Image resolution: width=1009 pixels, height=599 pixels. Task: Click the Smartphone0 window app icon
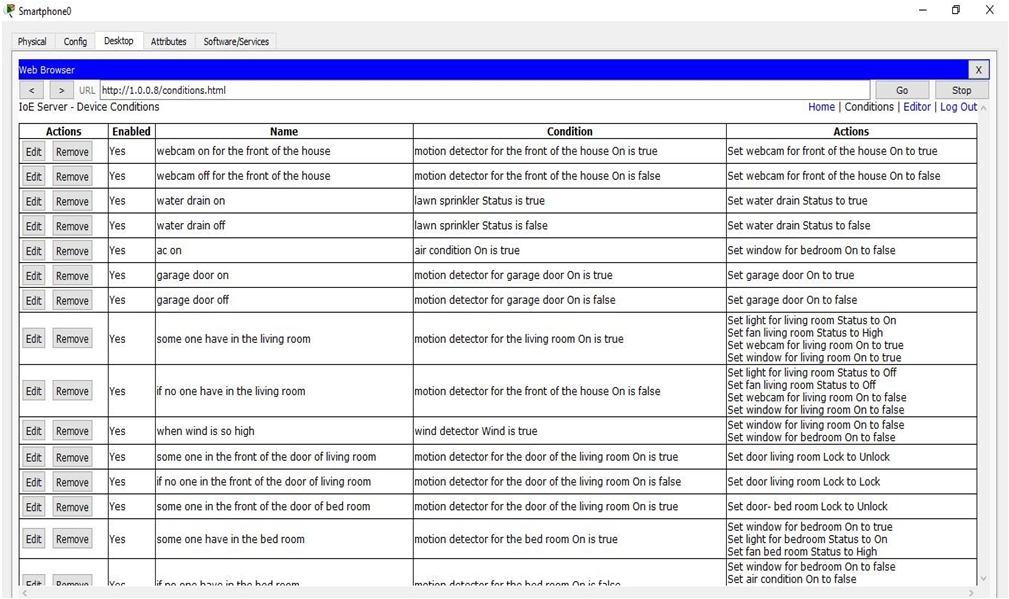click(10, 10)
